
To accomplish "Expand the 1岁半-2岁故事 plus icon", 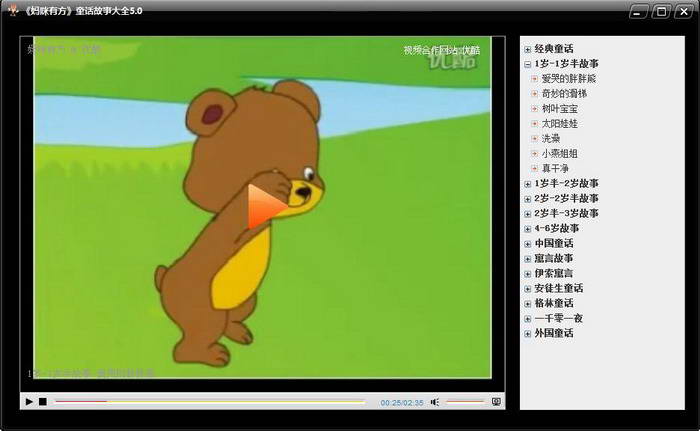I will click(x=527, y=184).
